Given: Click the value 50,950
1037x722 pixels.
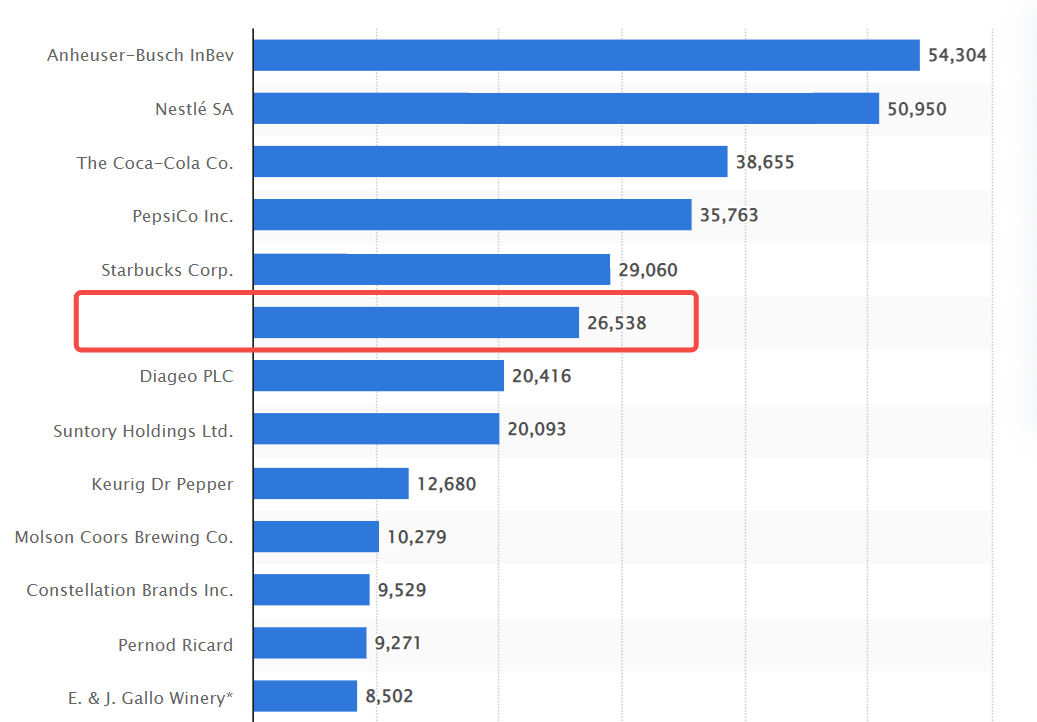Looking at the screenshot, I should point(917,109).
